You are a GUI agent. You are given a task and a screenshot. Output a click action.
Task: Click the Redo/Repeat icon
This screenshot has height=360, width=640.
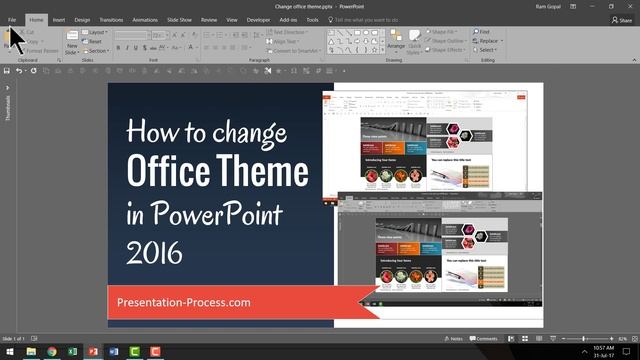(x=33, y=71)
